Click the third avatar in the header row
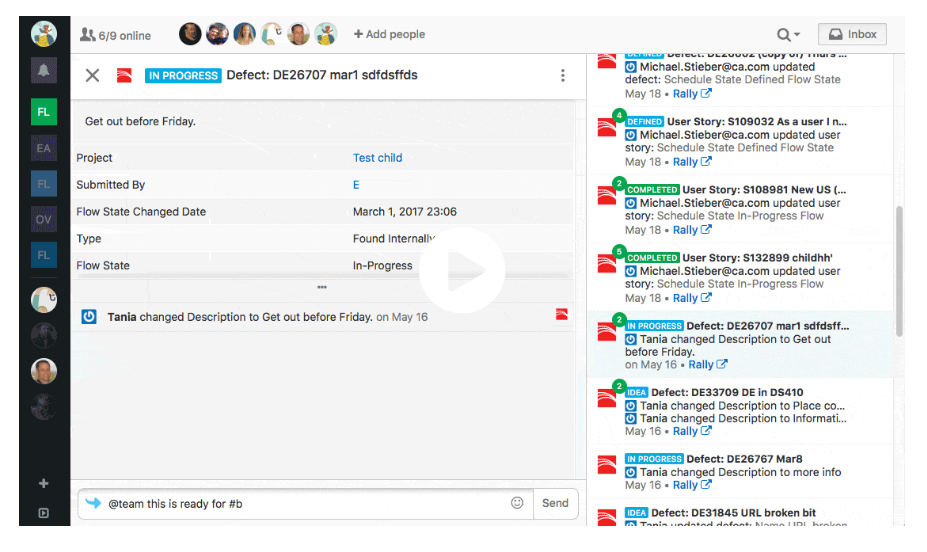 [244, 34]
